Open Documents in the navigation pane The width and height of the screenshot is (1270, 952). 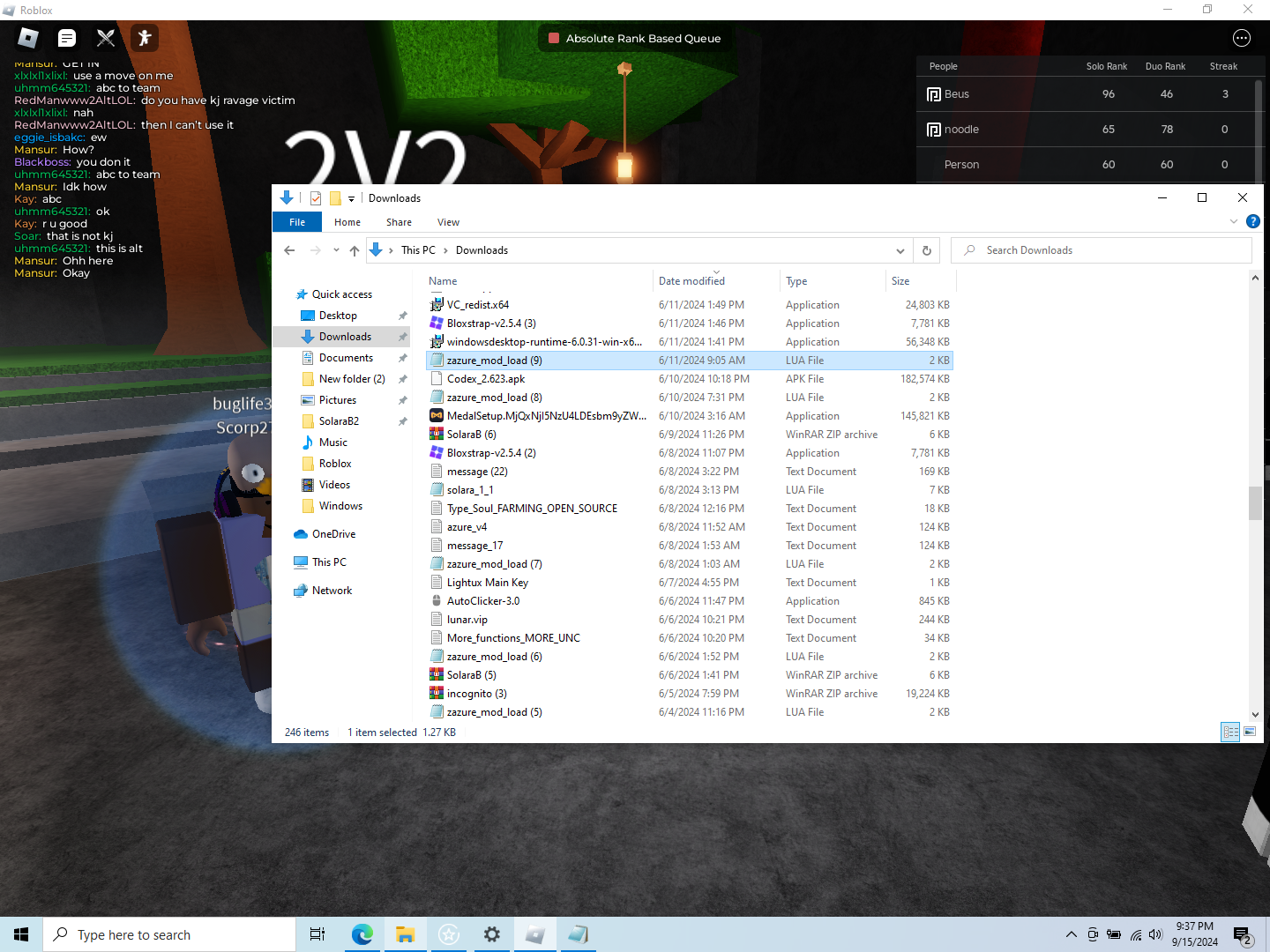point(346,358)
